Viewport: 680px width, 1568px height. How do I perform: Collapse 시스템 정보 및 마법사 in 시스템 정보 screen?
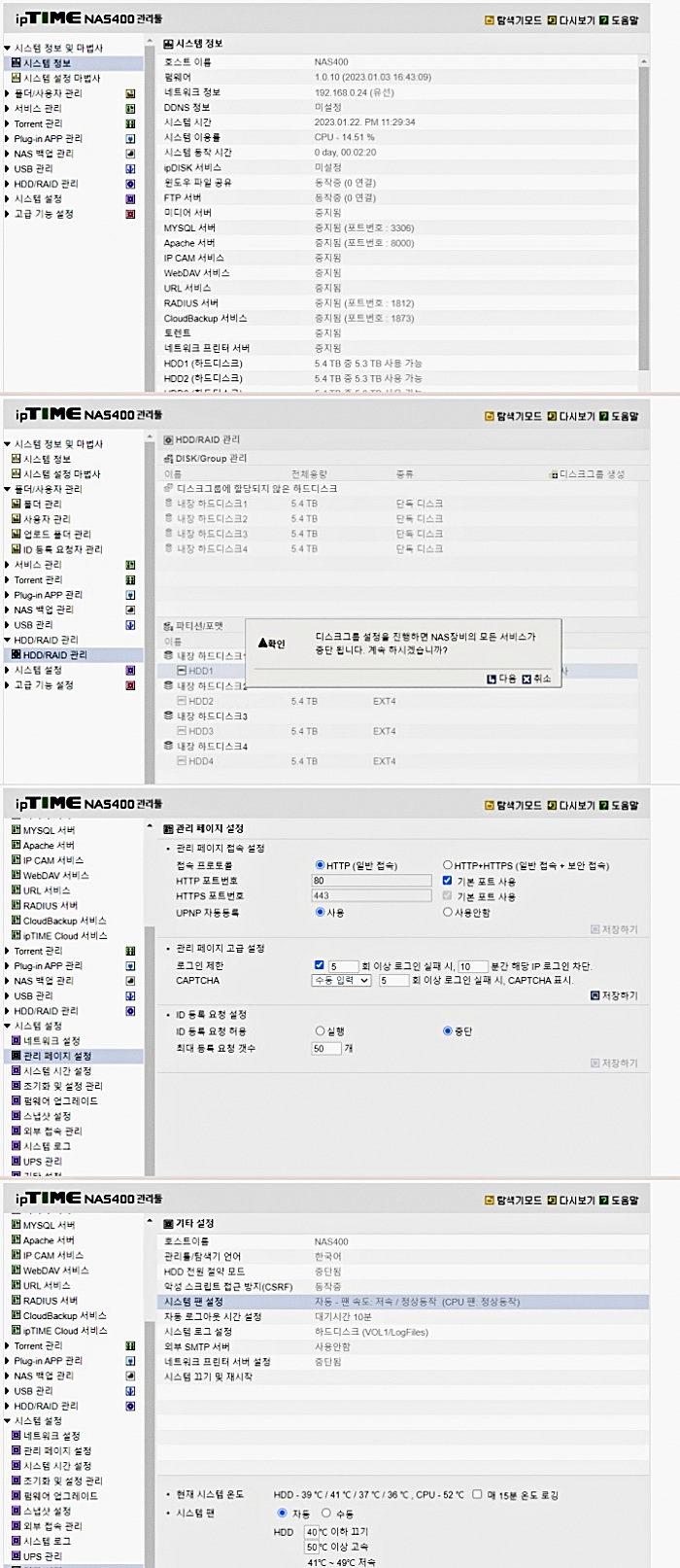click(x=7, y=48)
